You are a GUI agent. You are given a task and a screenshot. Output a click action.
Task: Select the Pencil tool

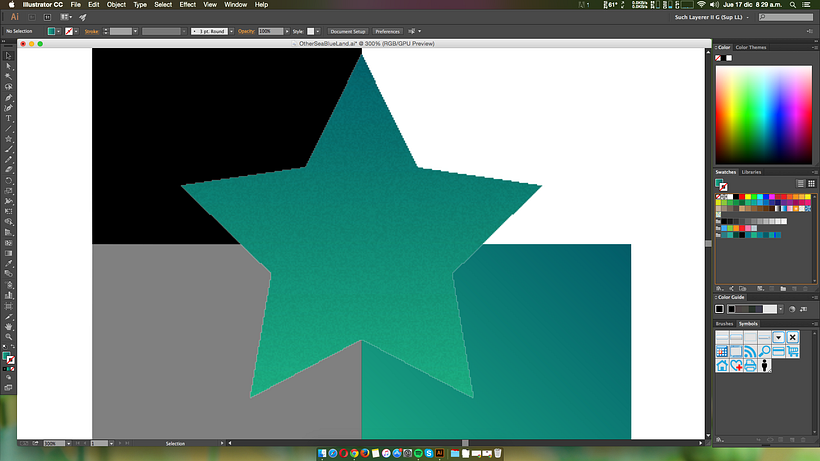click(8, 159)
